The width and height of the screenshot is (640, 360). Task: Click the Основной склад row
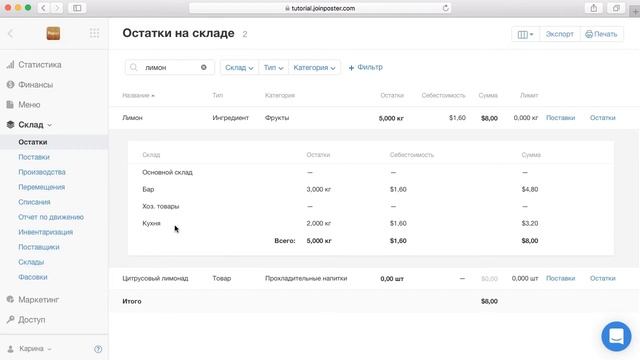click(371, 172)
